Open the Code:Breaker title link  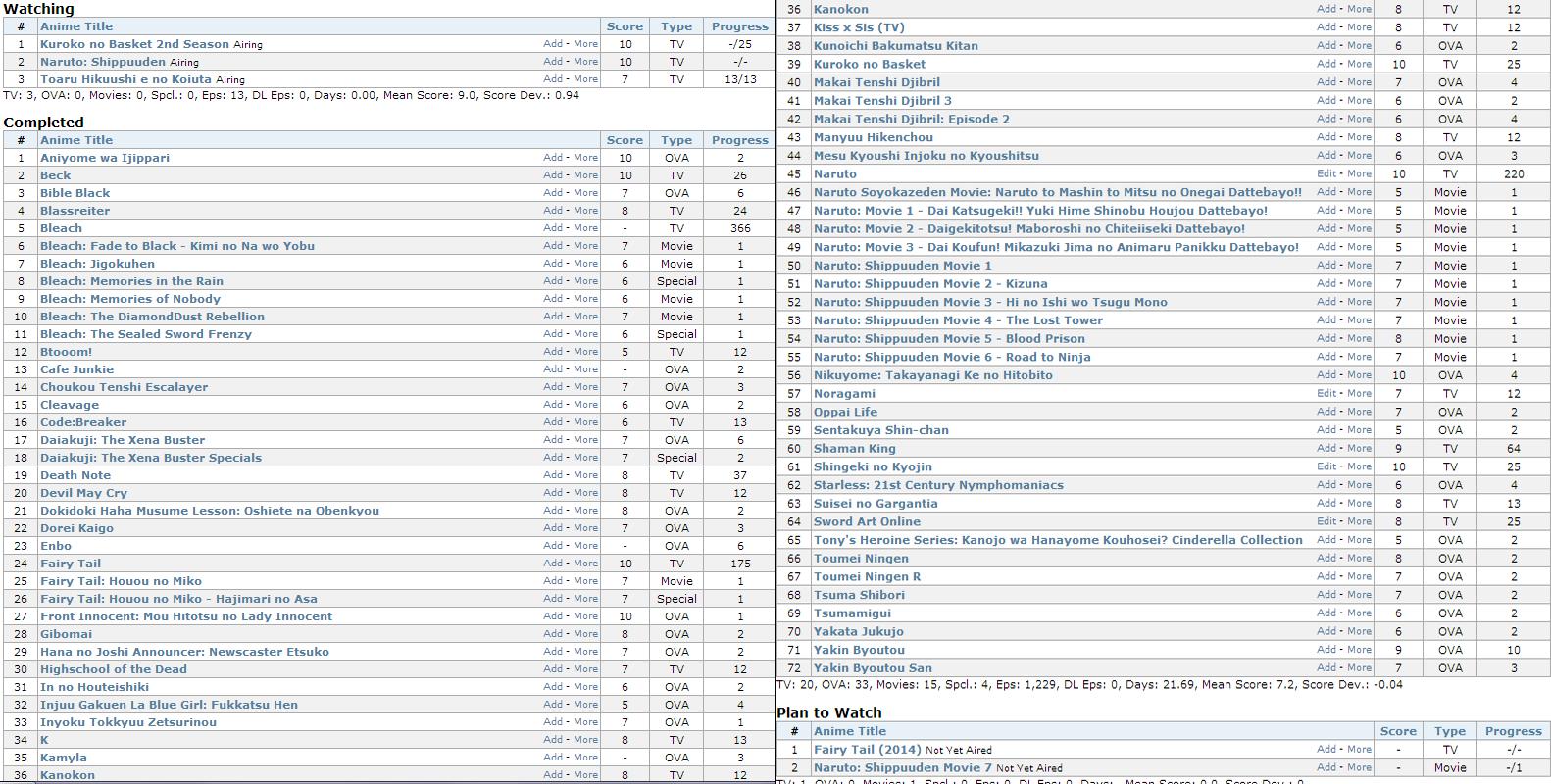click(x=83, y=422)
